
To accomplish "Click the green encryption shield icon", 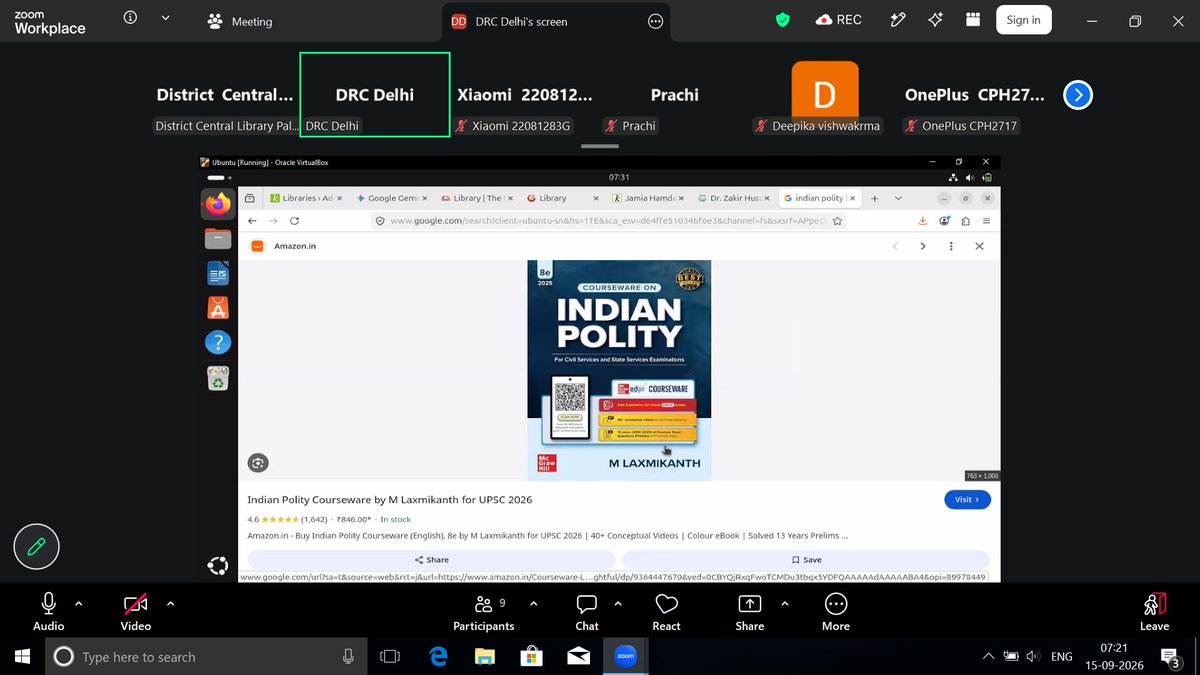I will click(783, 20).
